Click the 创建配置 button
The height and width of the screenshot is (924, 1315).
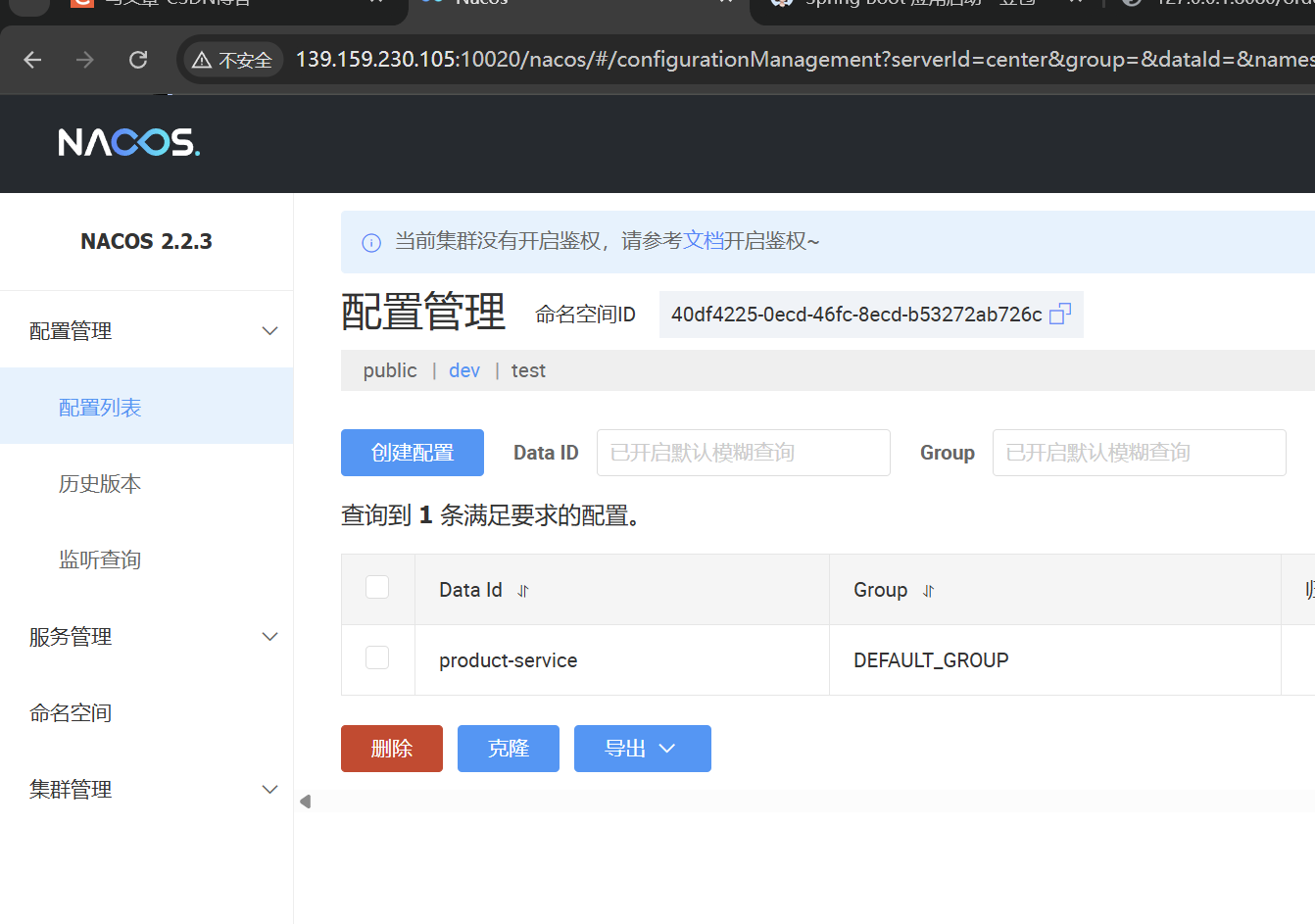tap(413, 453)
